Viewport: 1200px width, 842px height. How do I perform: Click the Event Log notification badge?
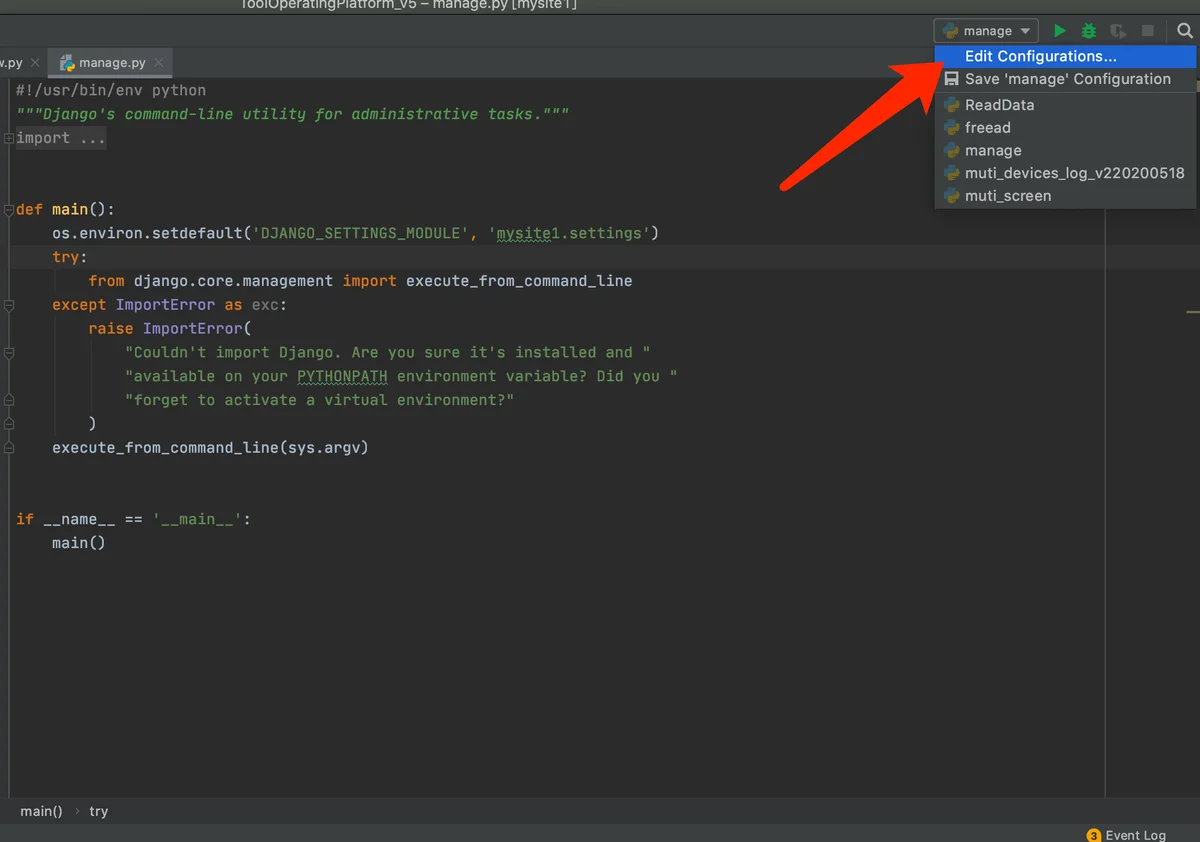coord(1093,835)
